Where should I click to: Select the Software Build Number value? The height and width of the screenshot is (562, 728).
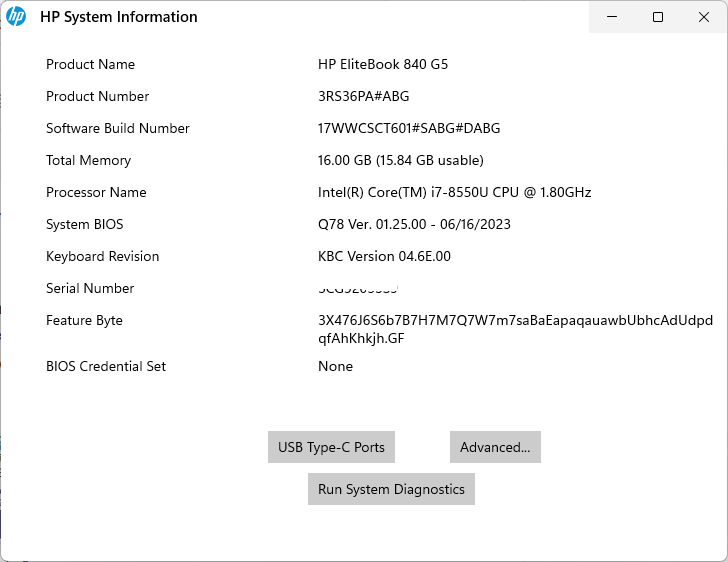pos(408,128)
